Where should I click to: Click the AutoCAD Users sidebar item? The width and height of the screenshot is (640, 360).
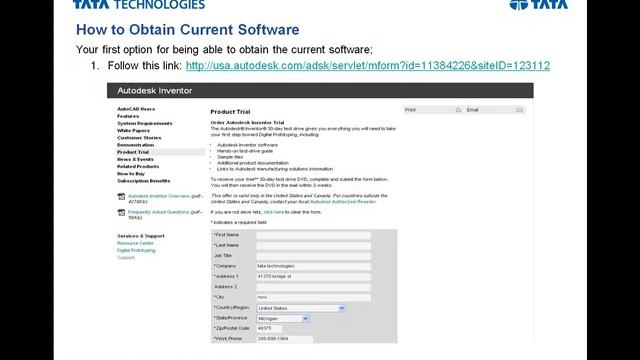[136, 109]
